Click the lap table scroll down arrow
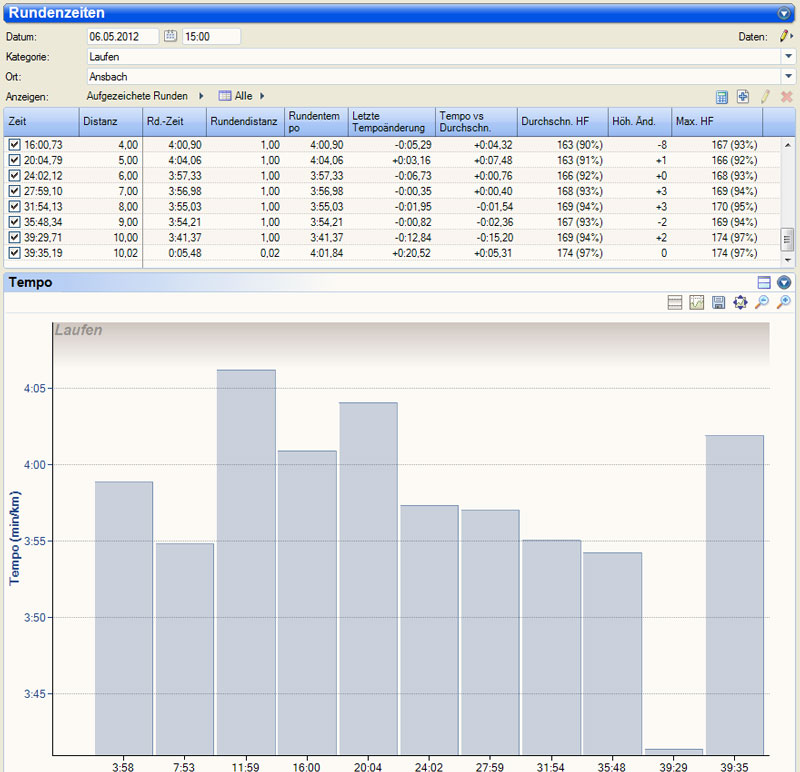 click(x=787, y=260)
